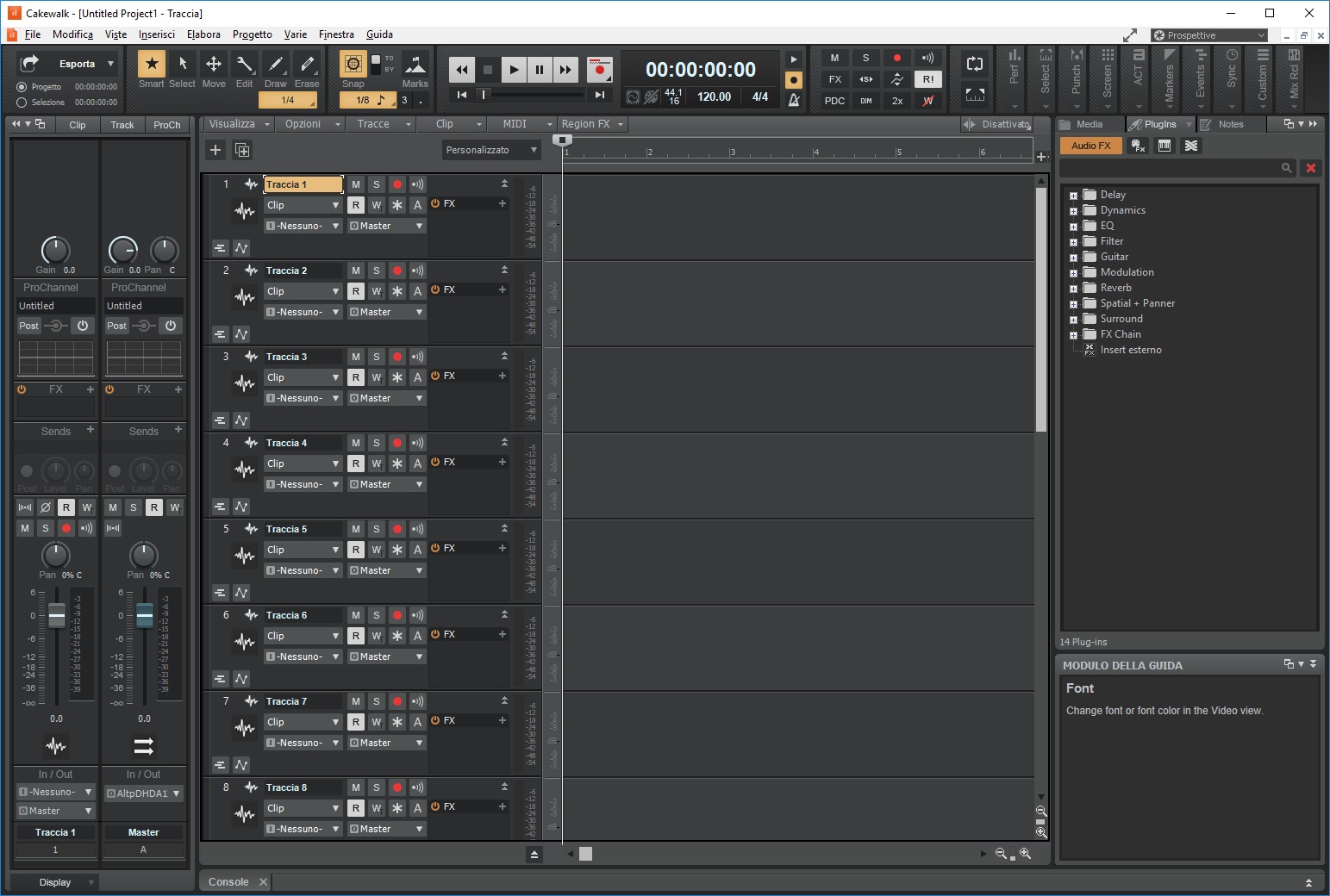The width and height of the screenshot is (1330, 896).
Task: Click the automation lanes icon on Traccia 1
Action: click(x=241, y=248)
